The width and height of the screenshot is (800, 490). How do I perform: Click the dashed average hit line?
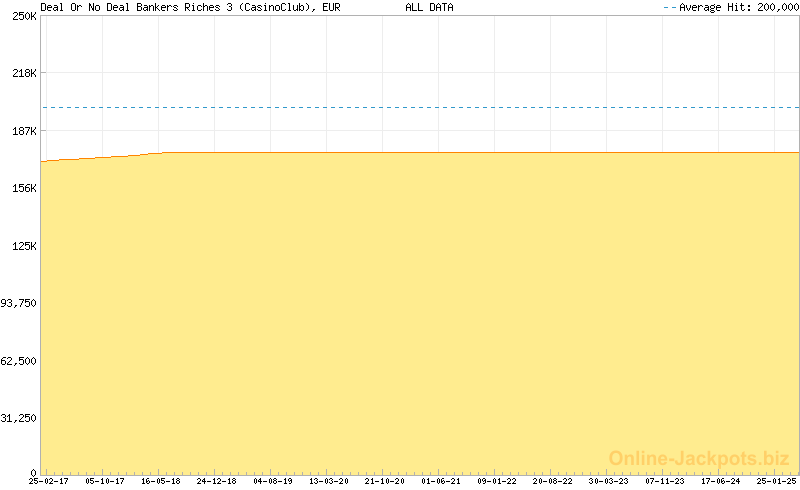[x=420, y=107]
